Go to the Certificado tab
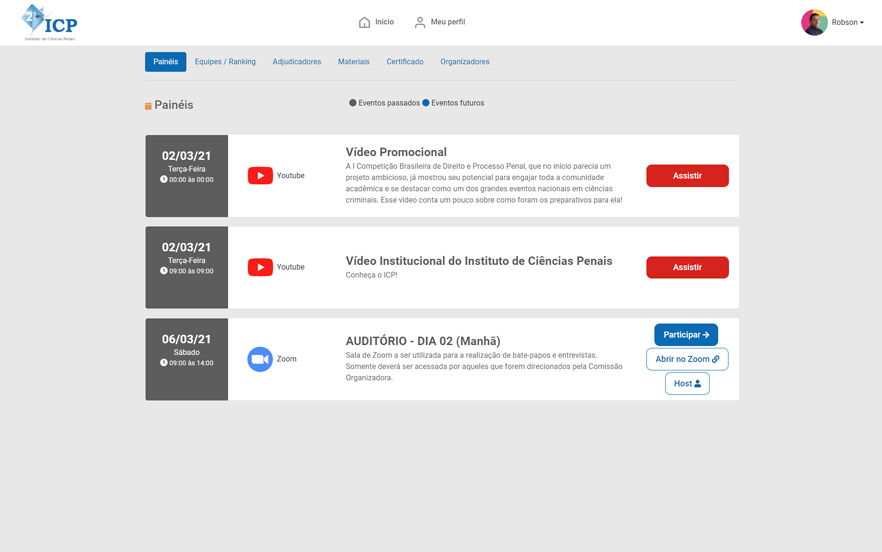 click(405, 62)
